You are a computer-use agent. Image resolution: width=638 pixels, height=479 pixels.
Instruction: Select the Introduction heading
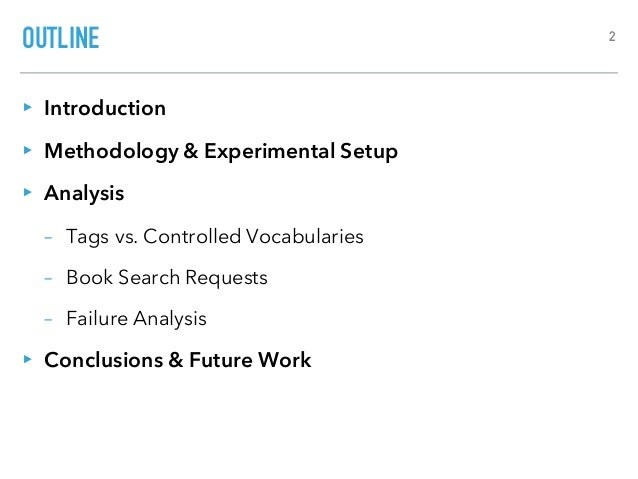pyautogui.click(x=105, y=108)
